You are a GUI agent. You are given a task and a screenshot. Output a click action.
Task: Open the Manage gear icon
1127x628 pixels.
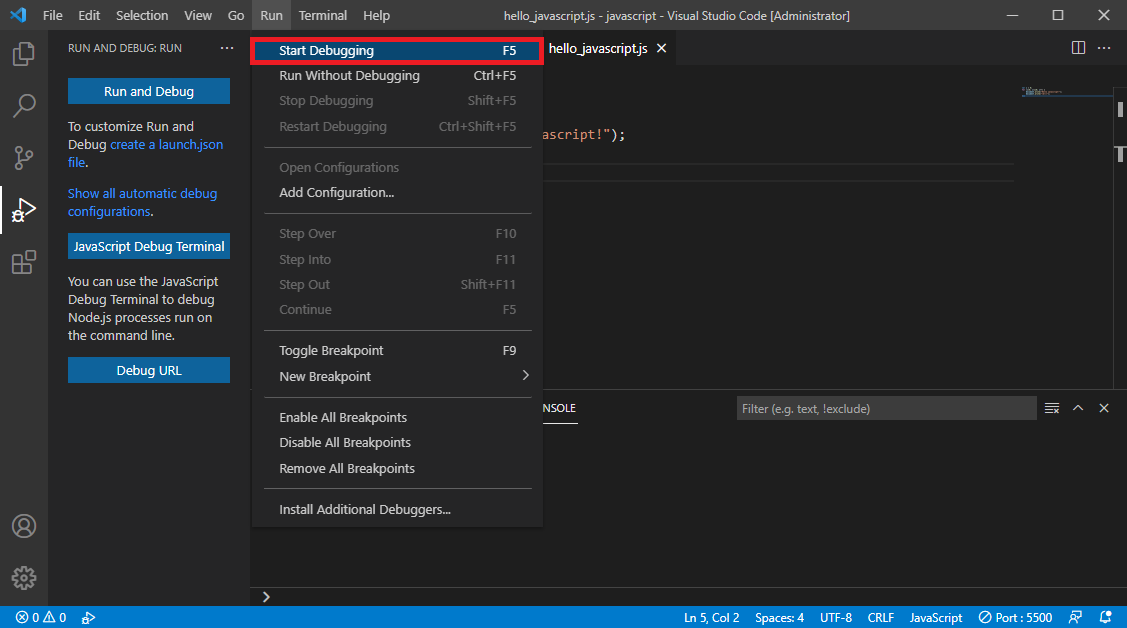(x=24, y=578)
